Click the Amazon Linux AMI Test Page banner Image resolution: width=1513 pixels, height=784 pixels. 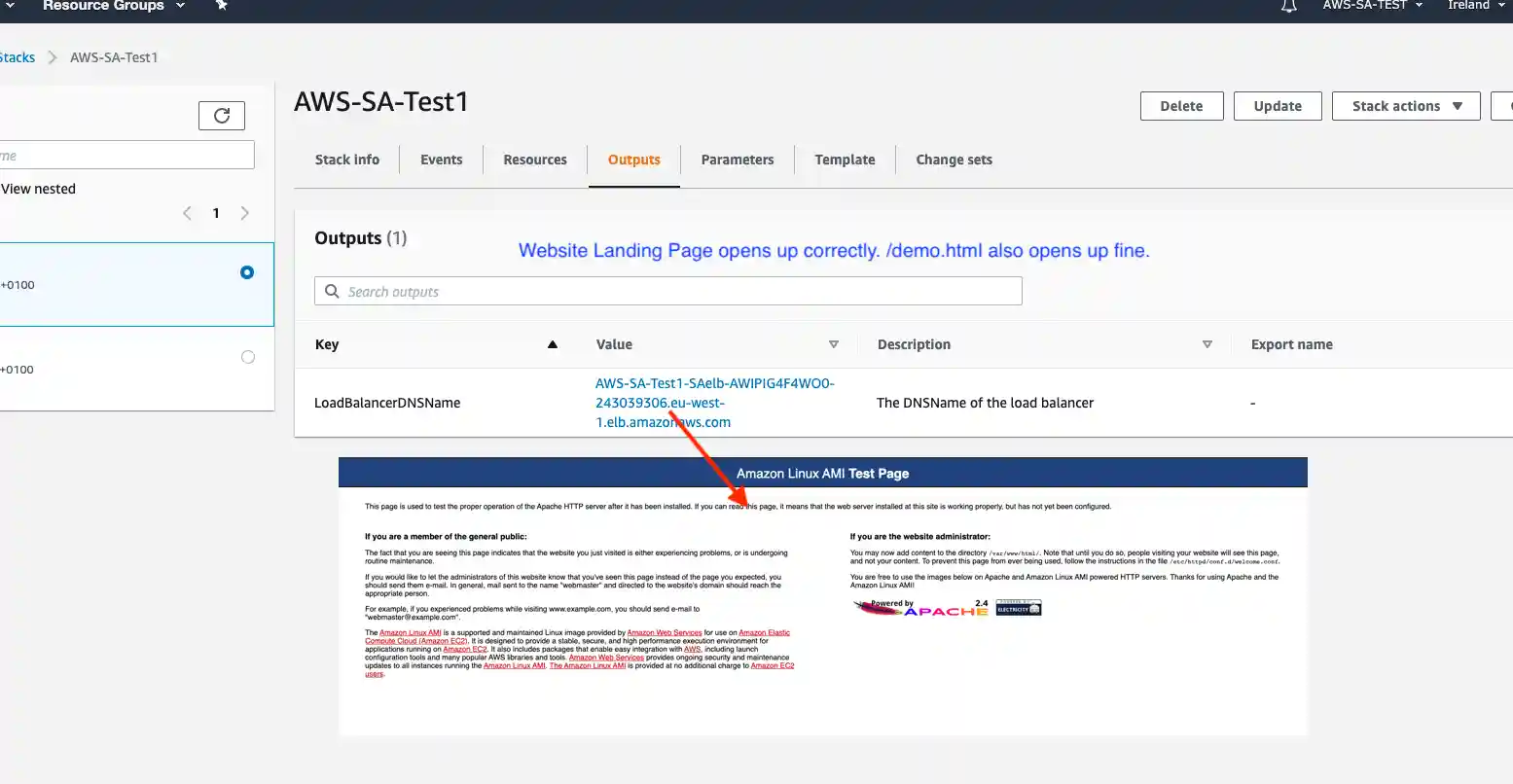coord(823,474)
